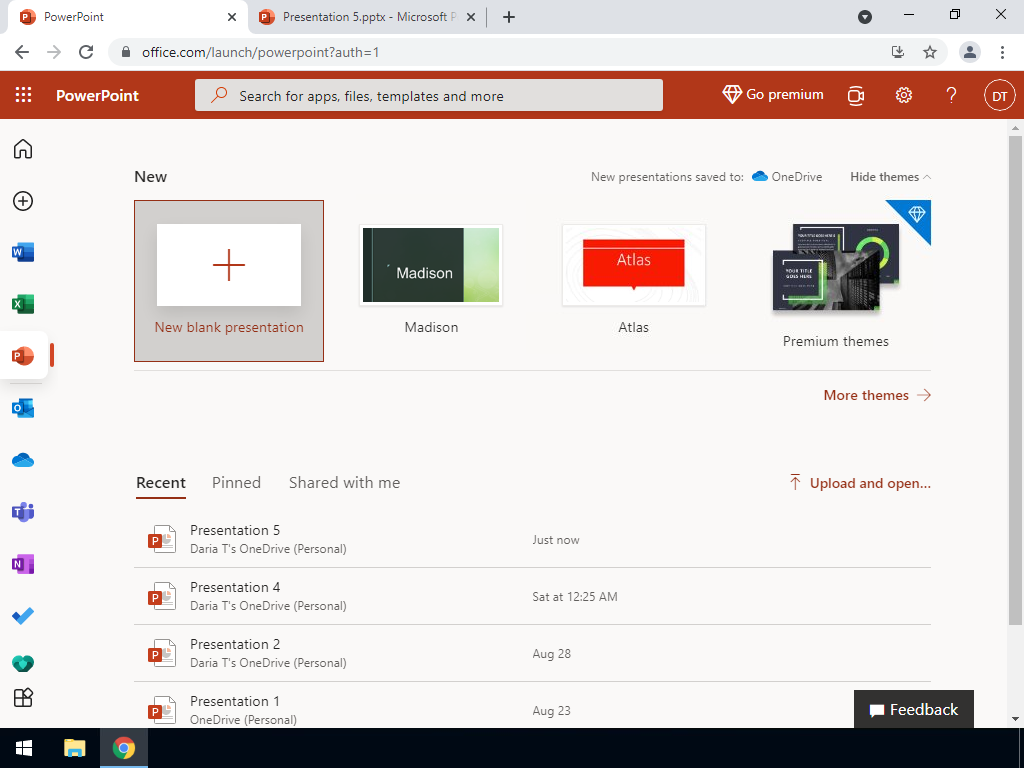Open the tab search dropdown arrow
This screenshot has height=768, width=1024.
865,17
